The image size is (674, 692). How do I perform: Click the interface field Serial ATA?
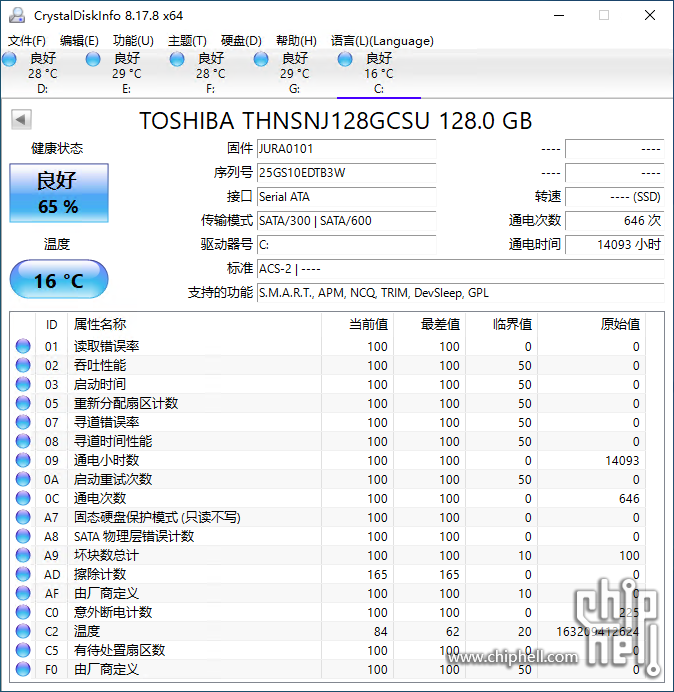[346, 196]
